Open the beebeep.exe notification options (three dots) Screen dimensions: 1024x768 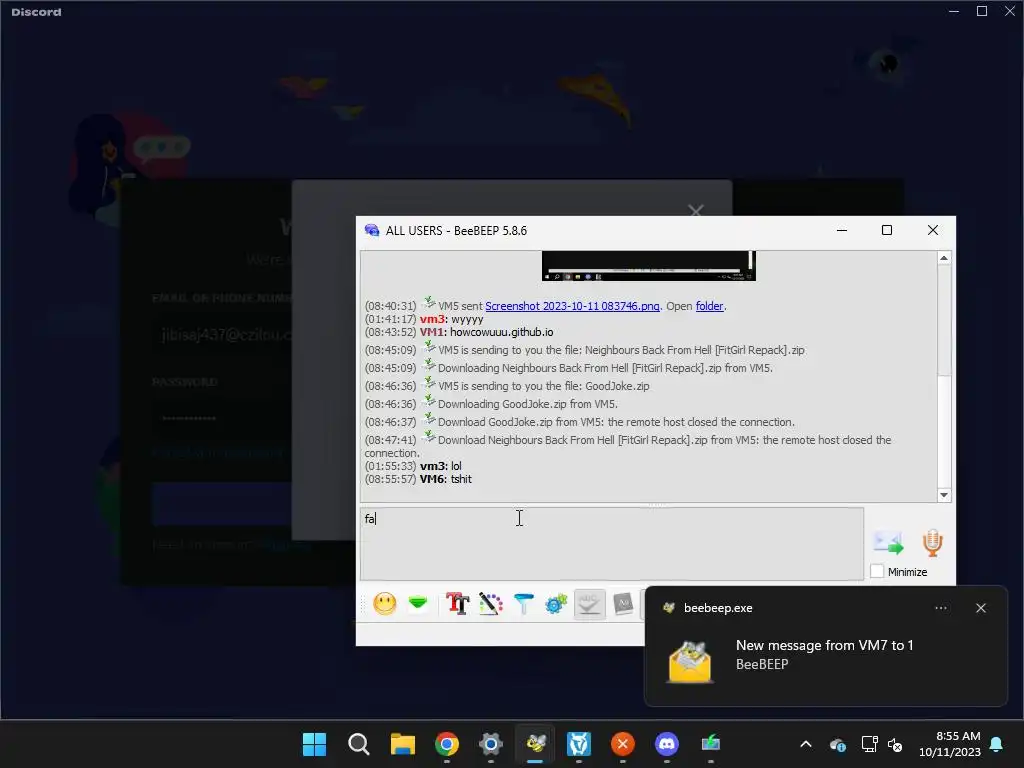[x=940, y=608]
